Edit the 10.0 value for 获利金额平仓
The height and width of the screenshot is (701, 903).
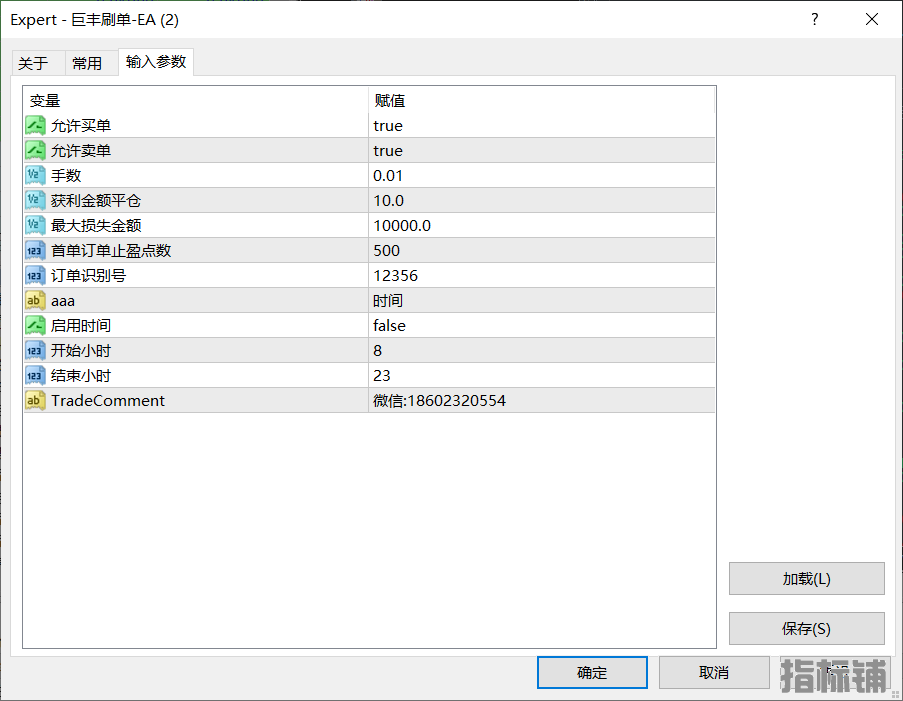coord(542,200)
